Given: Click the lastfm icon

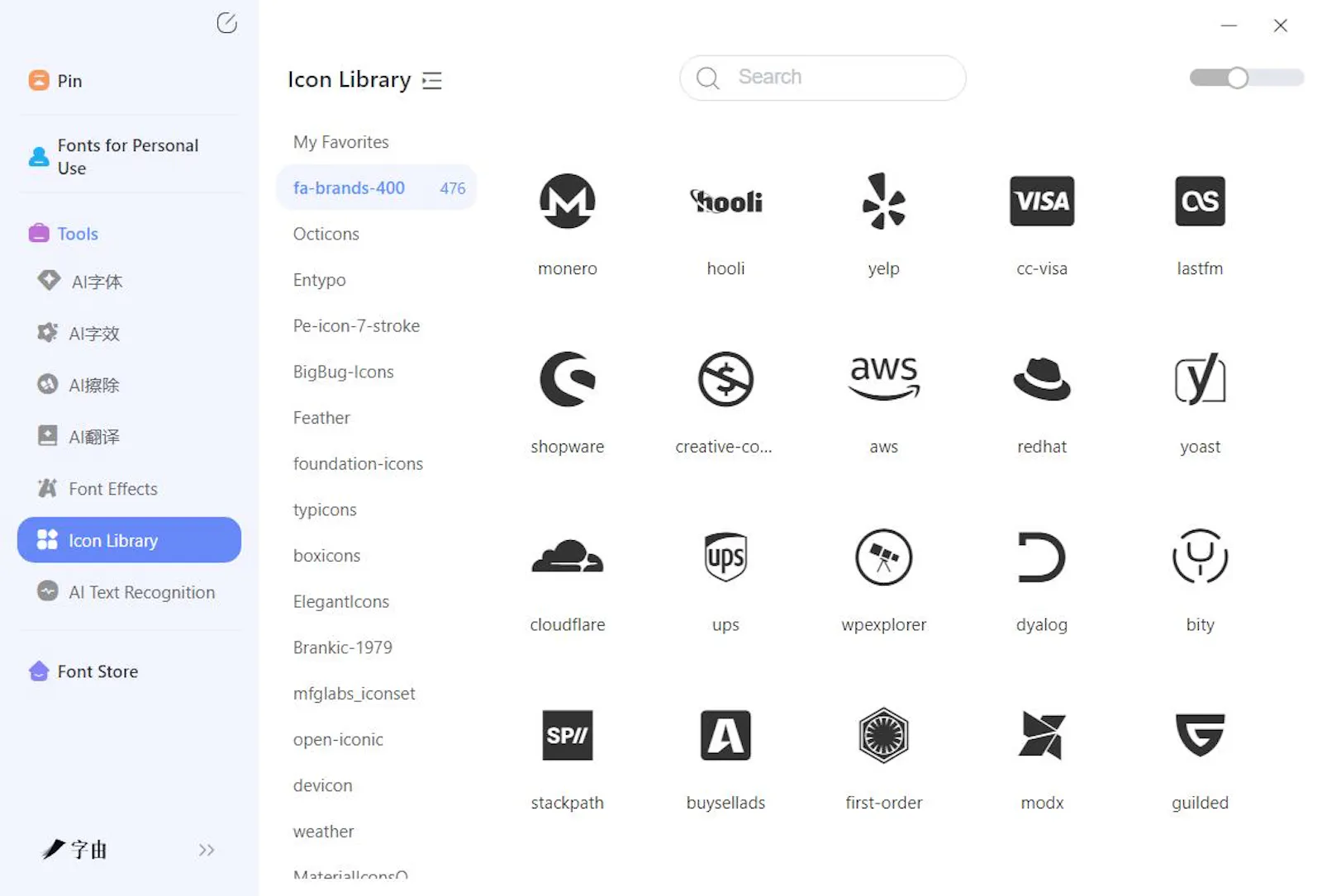Looking at the screenshot, I should pyautogui.click(x=1200, y=201).
